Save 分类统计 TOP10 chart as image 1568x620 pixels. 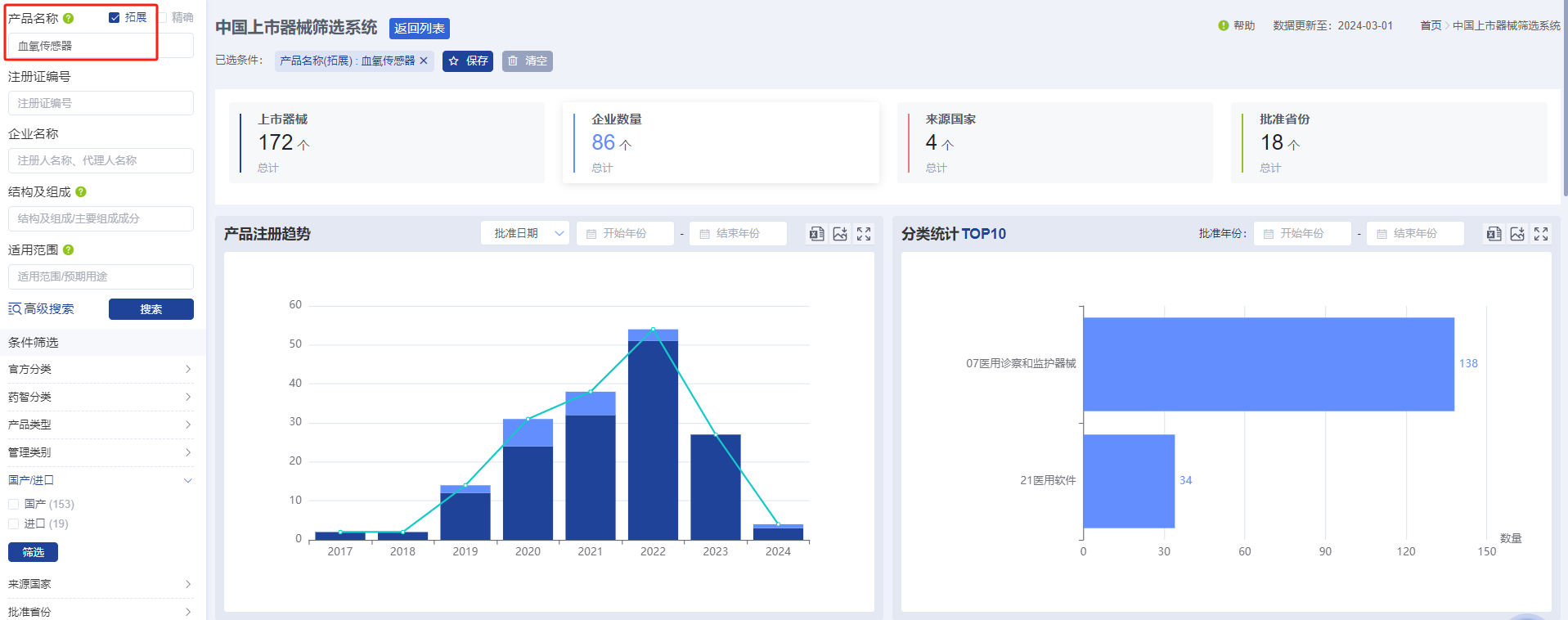[1517, 234]
